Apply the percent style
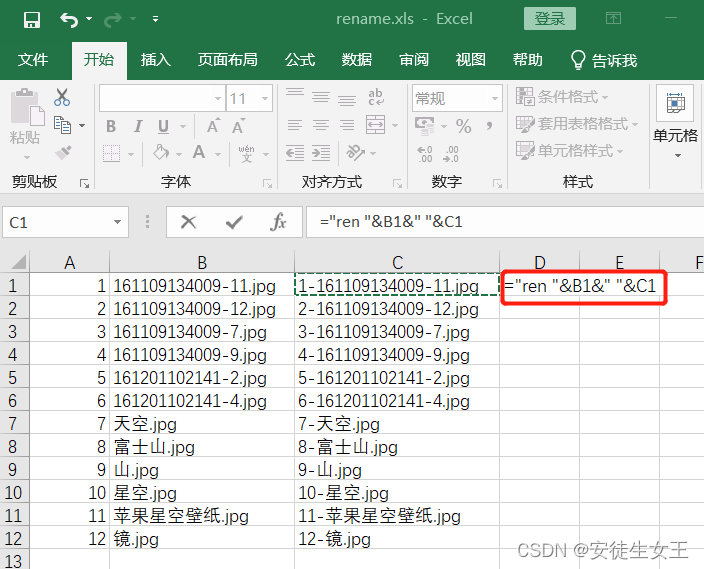 tap(463, 126)
